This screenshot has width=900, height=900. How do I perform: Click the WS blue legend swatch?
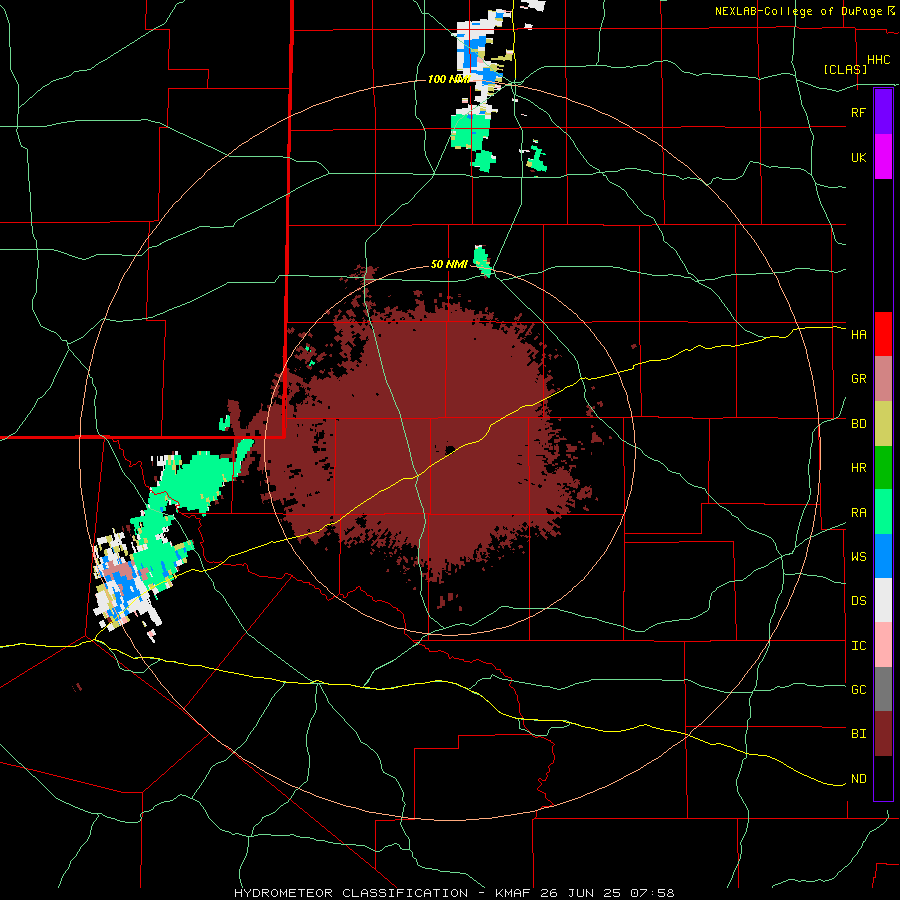[x=883, y=556]
